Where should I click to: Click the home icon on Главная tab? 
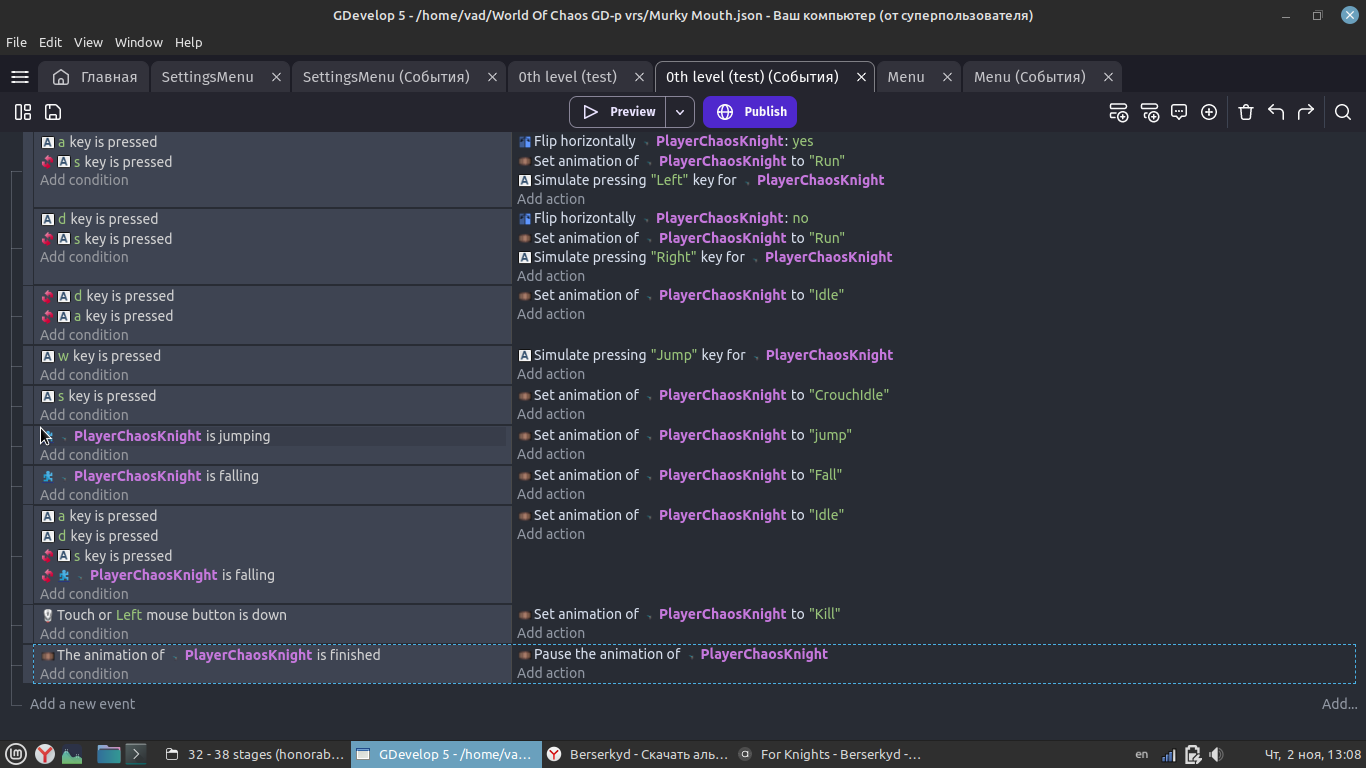61,77
